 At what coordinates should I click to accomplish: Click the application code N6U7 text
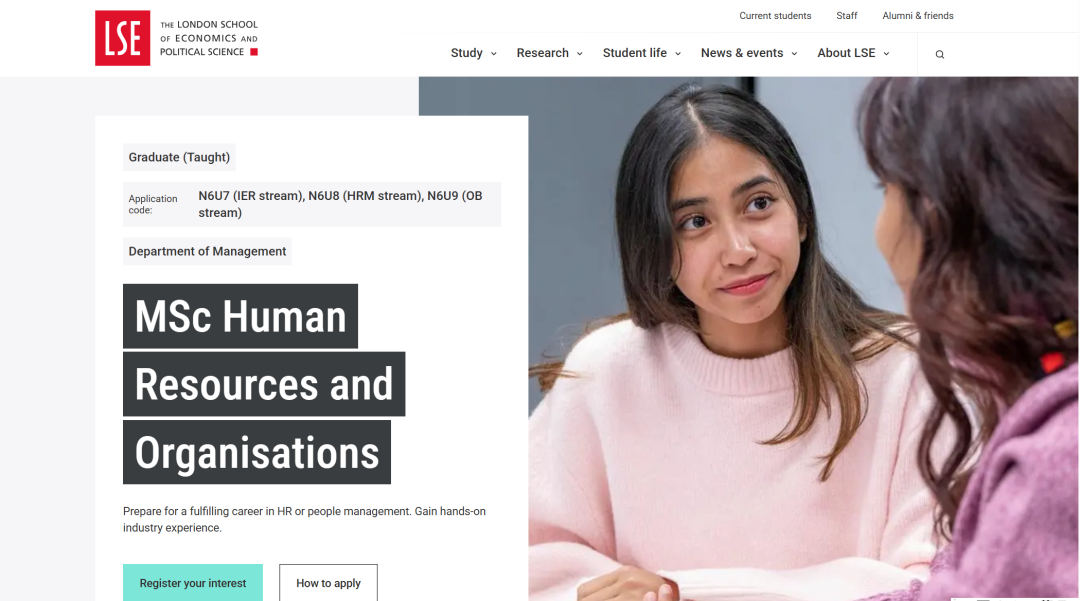point(340,204)
